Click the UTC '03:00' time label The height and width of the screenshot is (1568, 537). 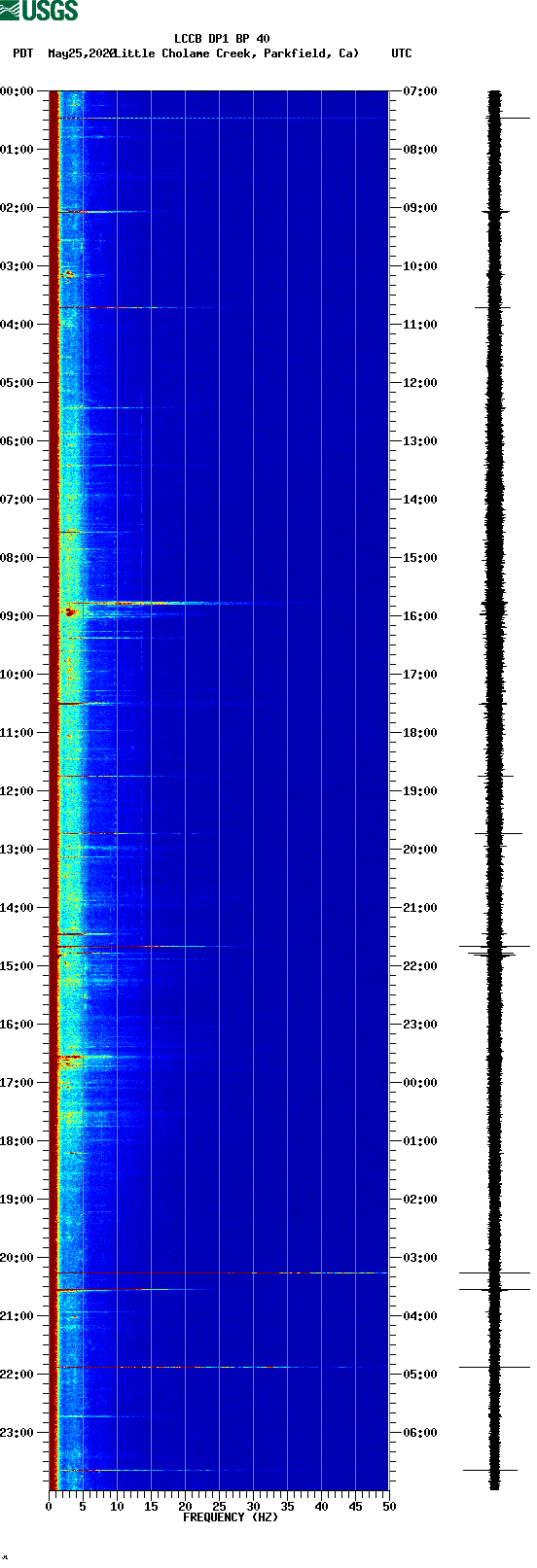click(x=420, y=1258)
